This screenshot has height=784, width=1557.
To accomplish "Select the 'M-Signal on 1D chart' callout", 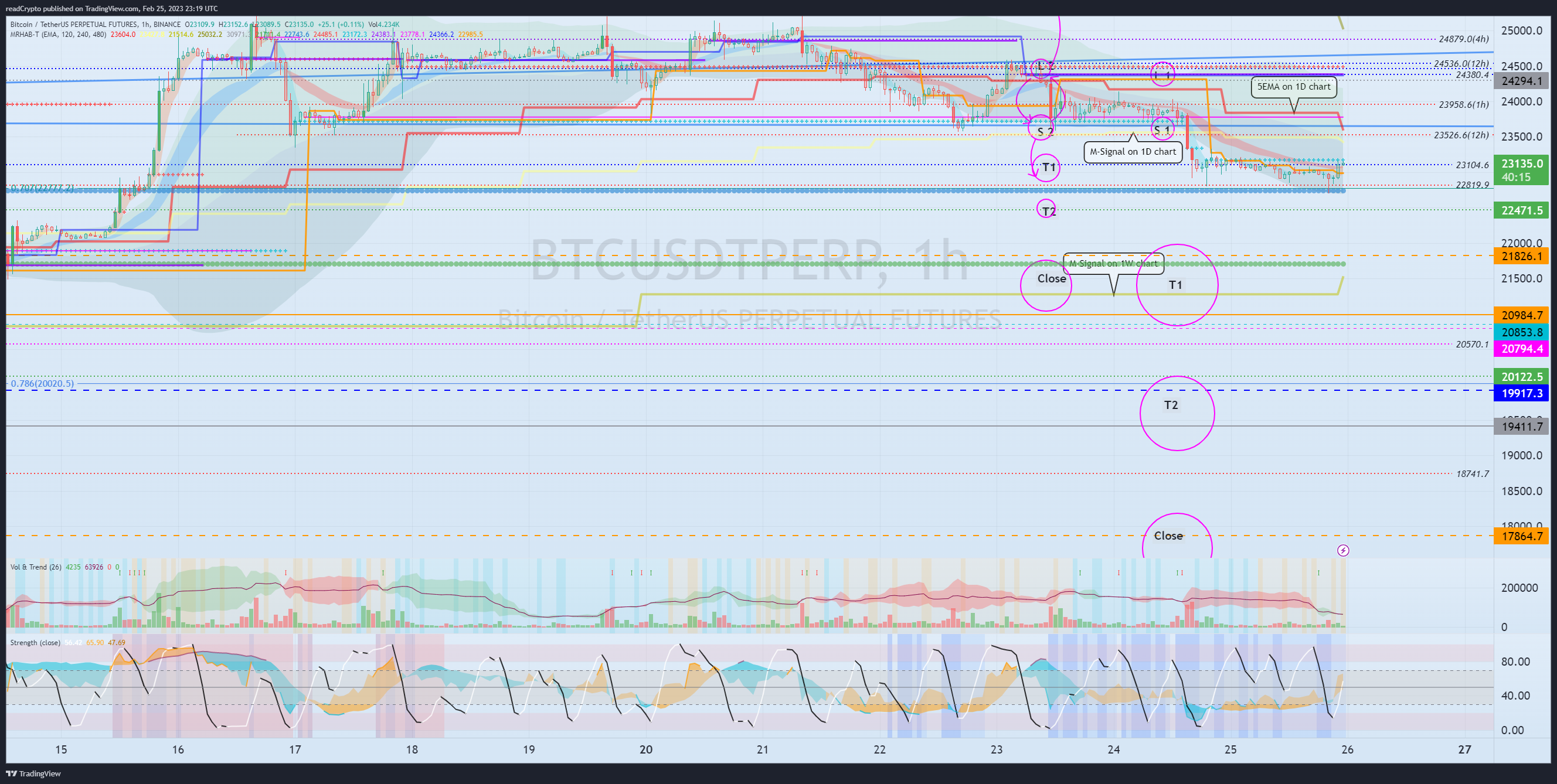I will click(x=1133, y=152).
